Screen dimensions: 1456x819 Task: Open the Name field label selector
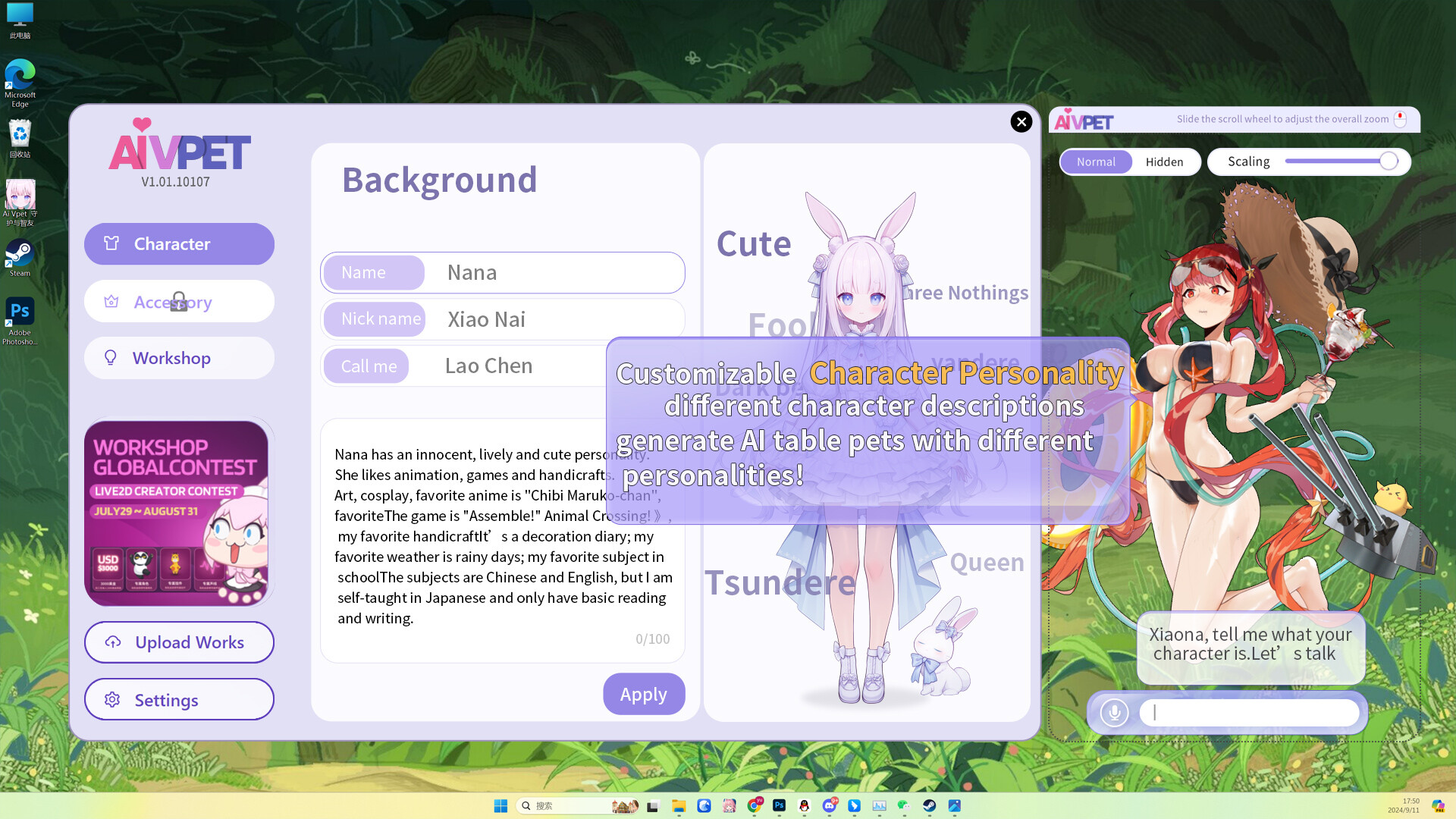point(373,272)
